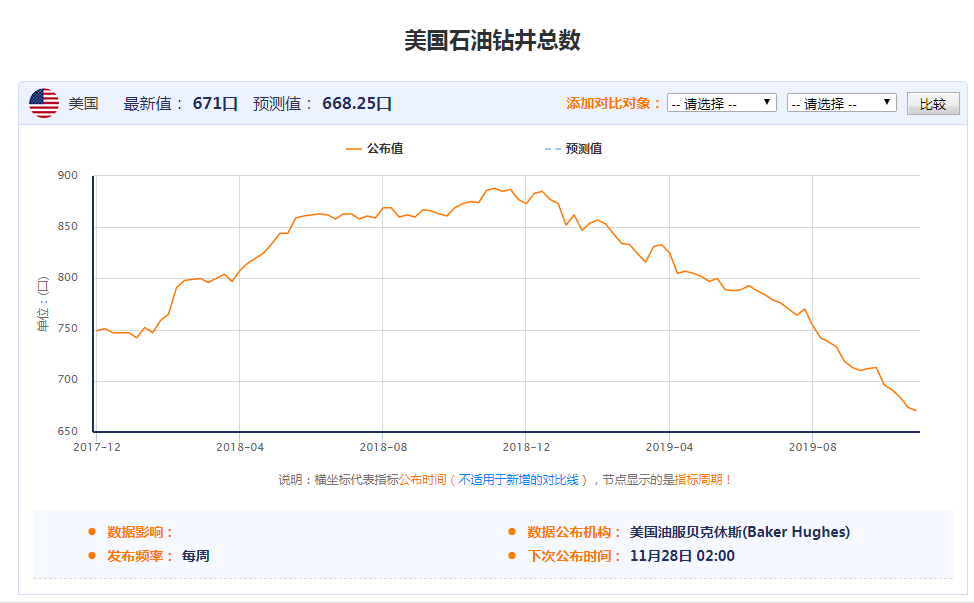Viewport: 974px width, 603px height.
Task: Open the second 请选择 comparison dropdown
Action: [841, 103]
